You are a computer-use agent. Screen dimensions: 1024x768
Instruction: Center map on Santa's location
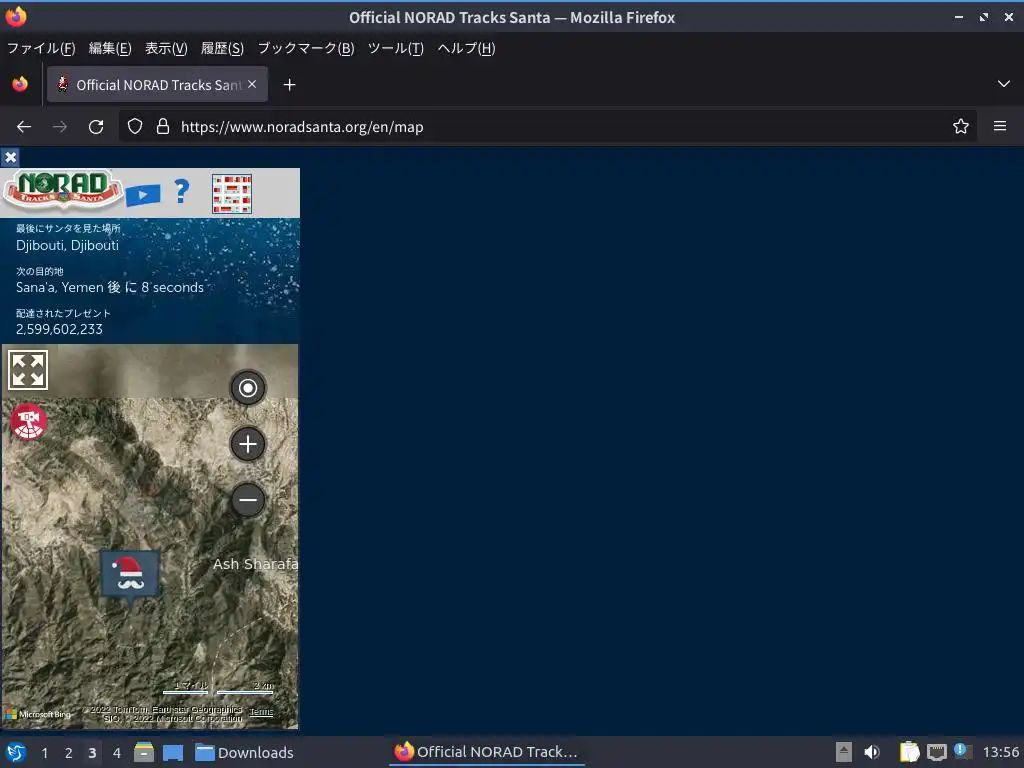tap(248, 388)
